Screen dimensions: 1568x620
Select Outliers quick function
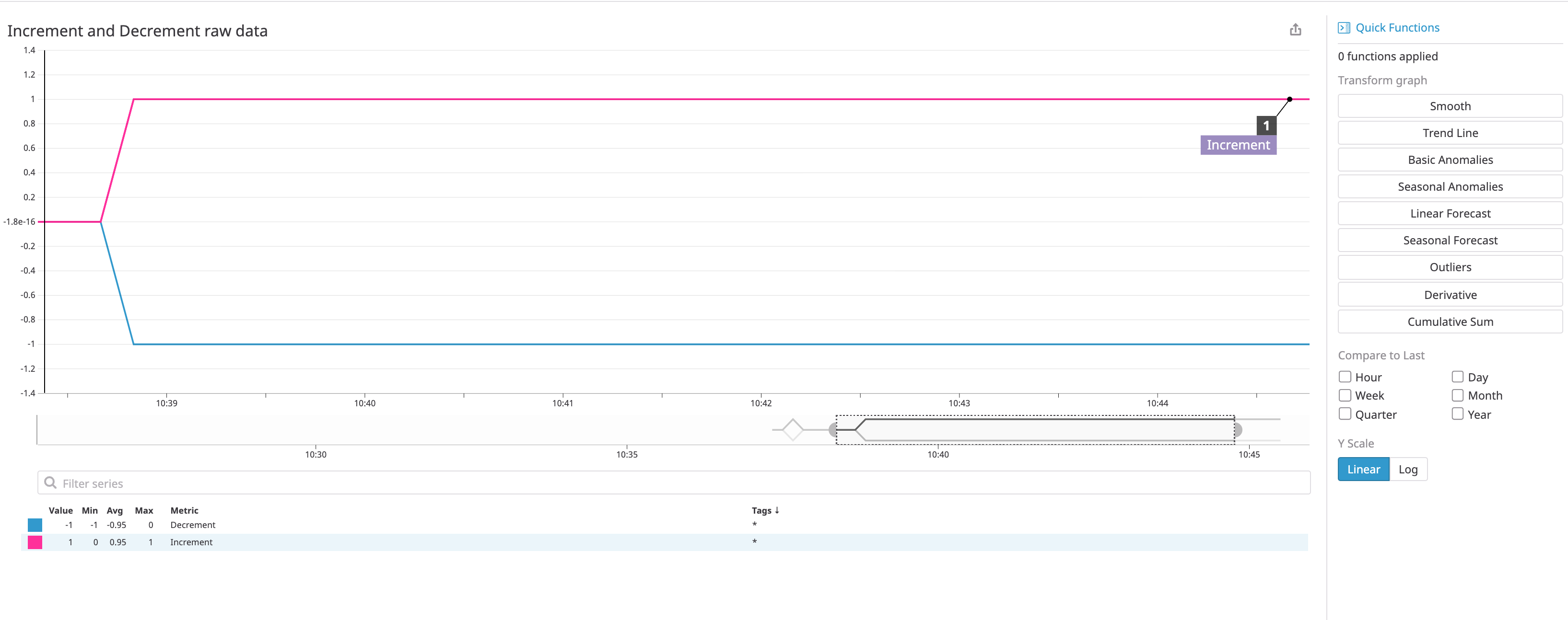tap(1449, 267)
